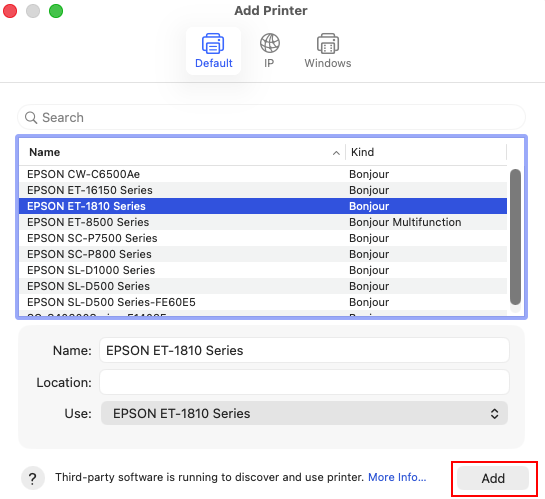The width and height of the screenshot is (545, 499).
Task: Click the question mark help button
Action: click(33, 478)
